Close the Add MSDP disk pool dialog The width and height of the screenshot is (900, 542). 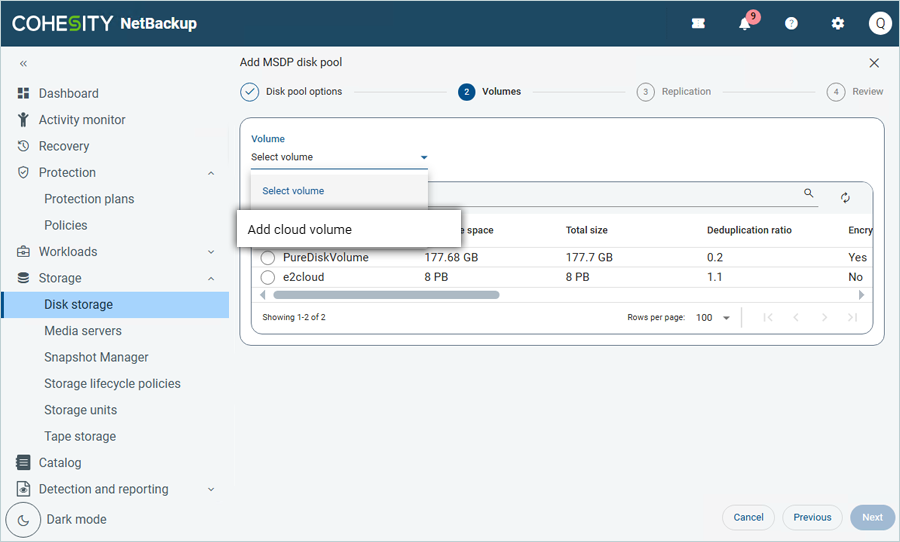tap(874, 63)
